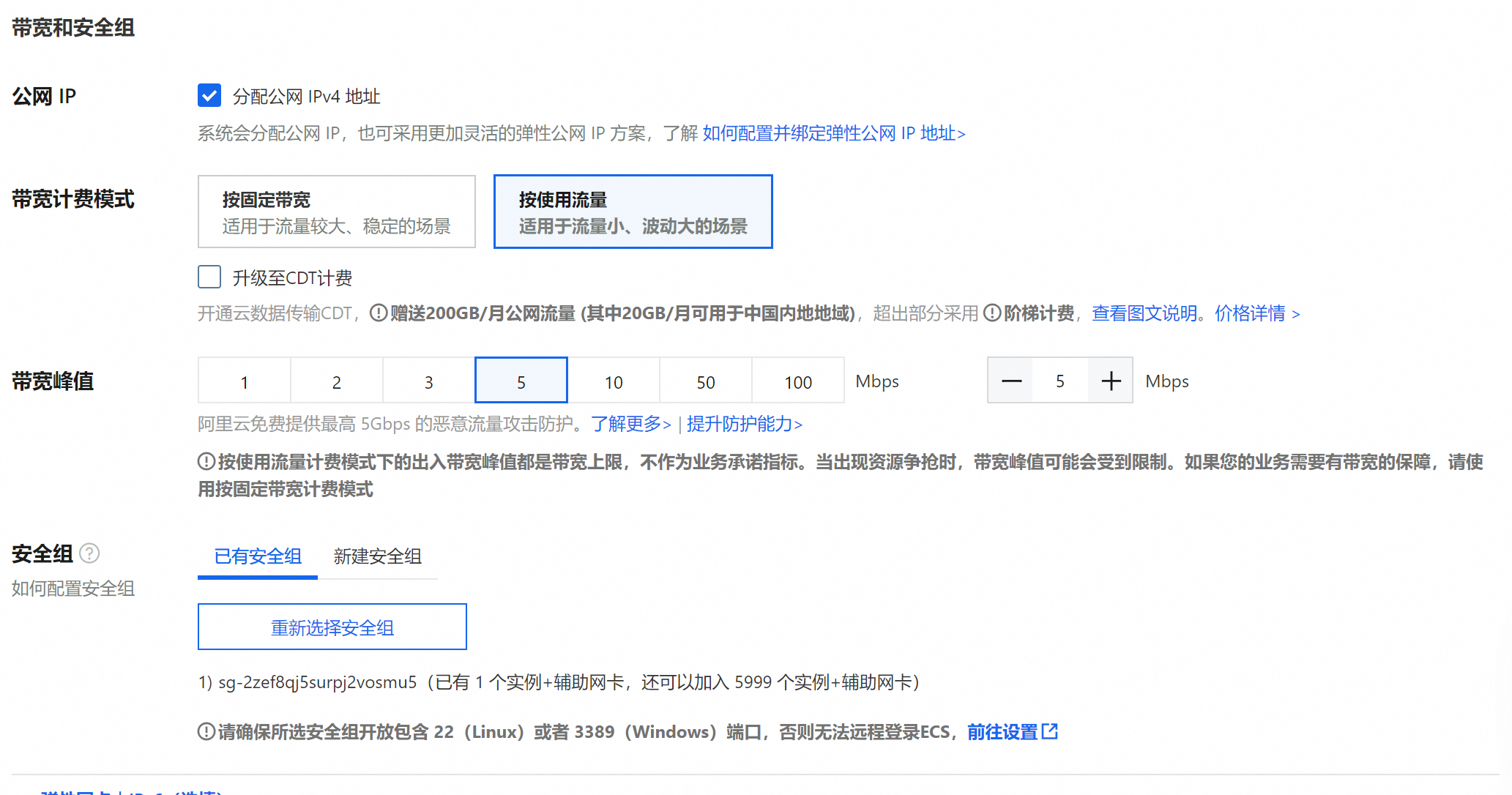The height and width of the screenshot is (795, 1512).
Task: Click the help icon beside 安全组
Action: coord(89,553)
